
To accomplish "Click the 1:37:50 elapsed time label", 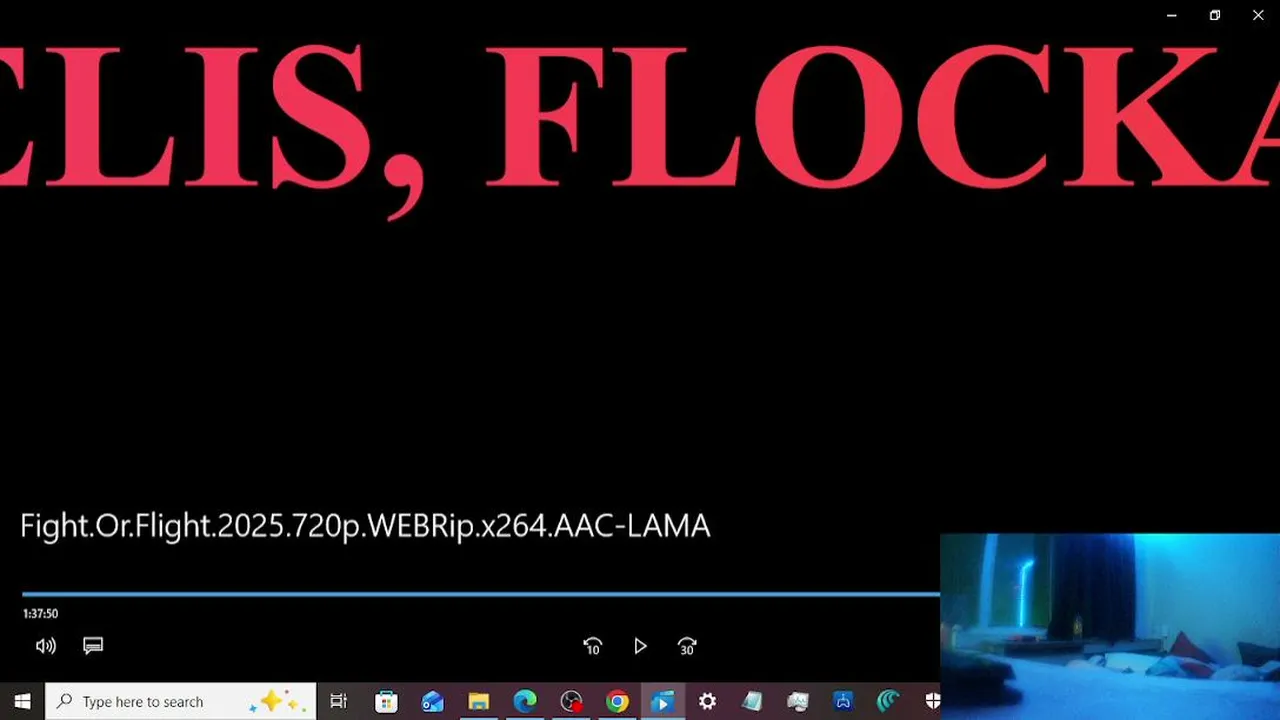I will (40, 614).
